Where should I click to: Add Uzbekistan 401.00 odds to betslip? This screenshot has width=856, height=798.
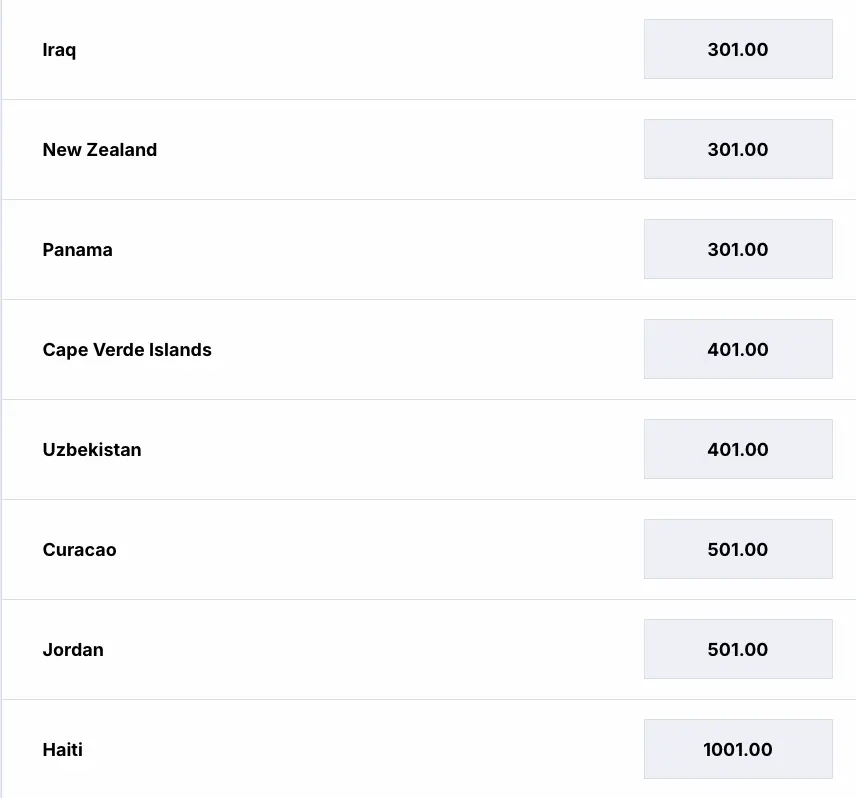(x=738, y=449)
